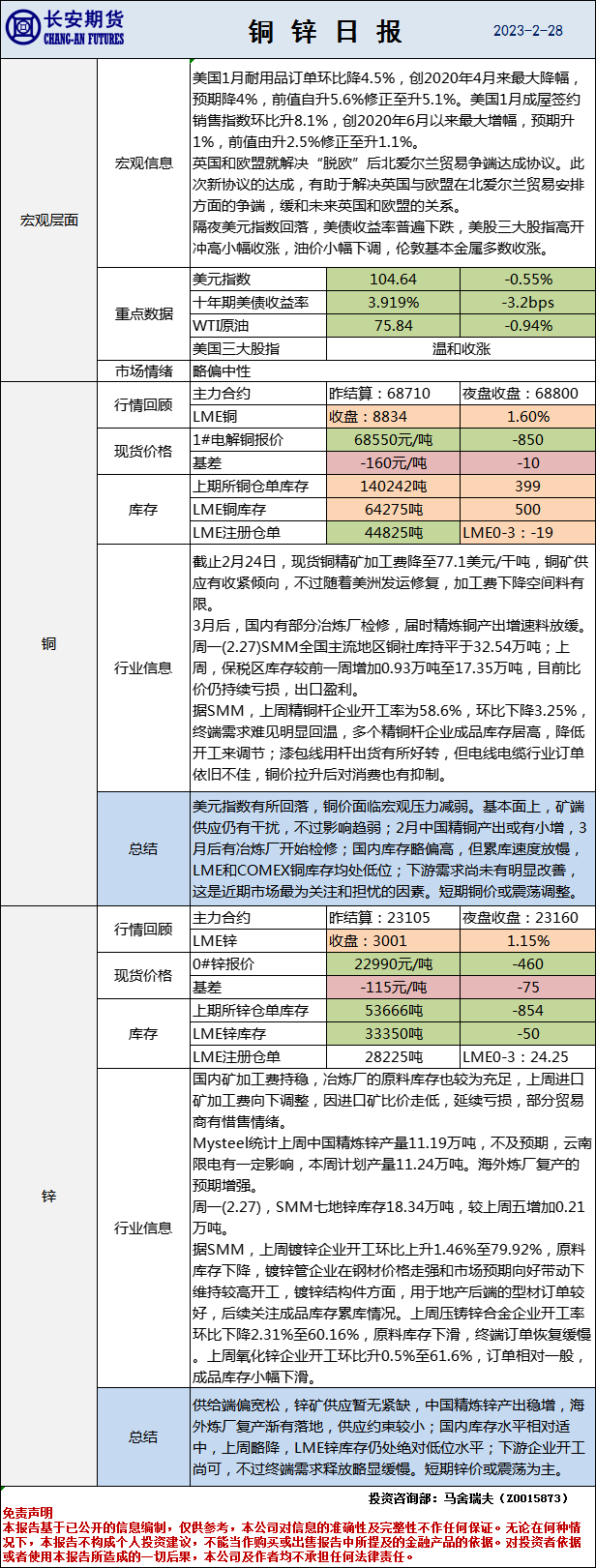Select the 宏观层面 section label
Viewport: 596px width, 1568px height.
pos(48,221)
